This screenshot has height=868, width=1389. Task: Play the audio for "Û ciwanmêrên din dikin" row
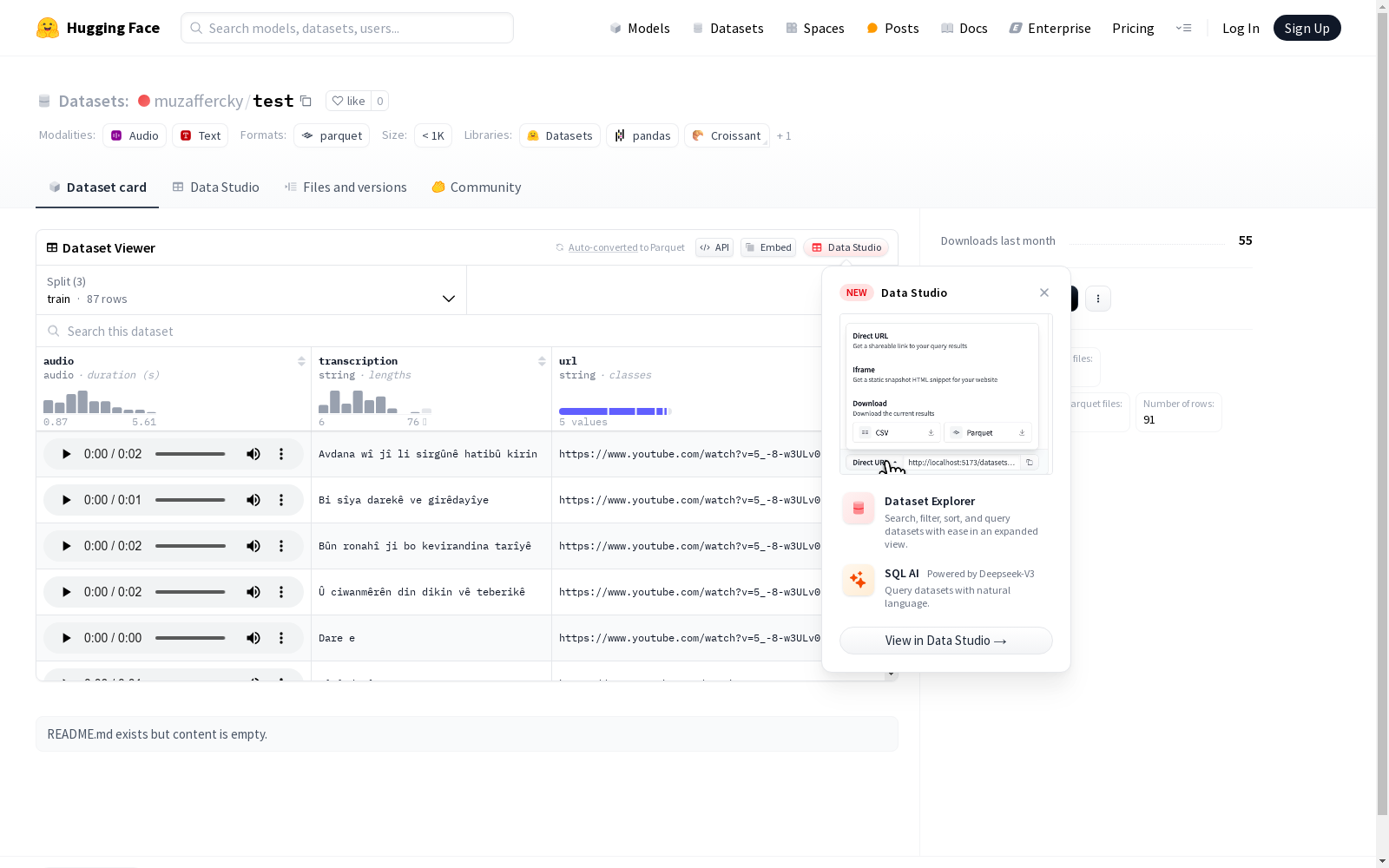pyautogui.click(x=66, y=592)
